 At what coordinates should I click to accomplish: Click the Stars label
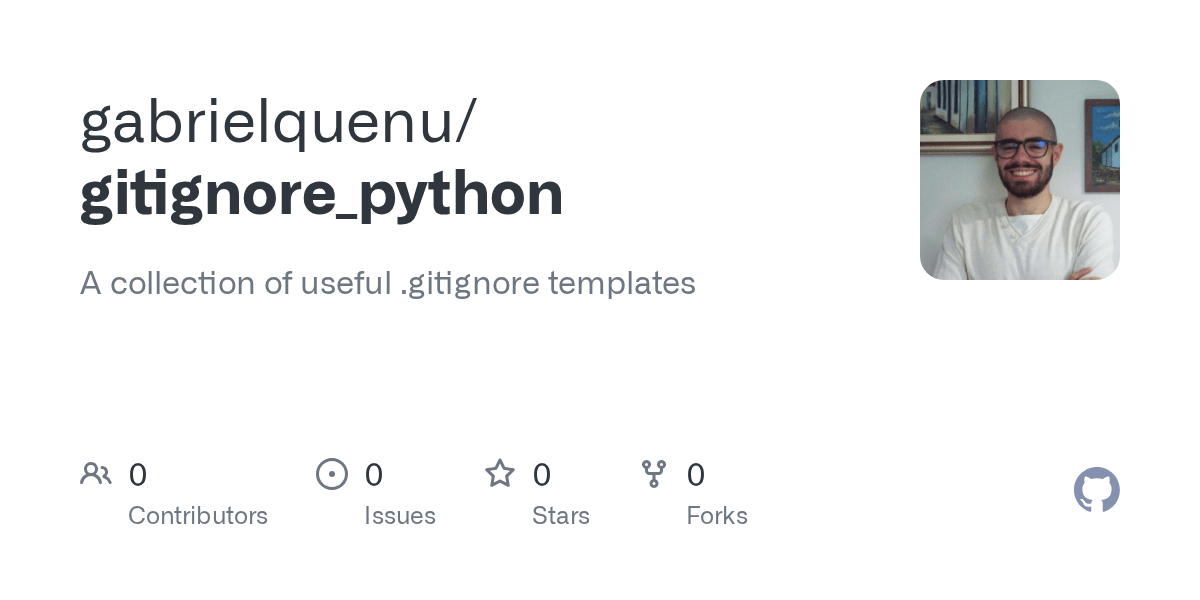[x=561, y=516]
